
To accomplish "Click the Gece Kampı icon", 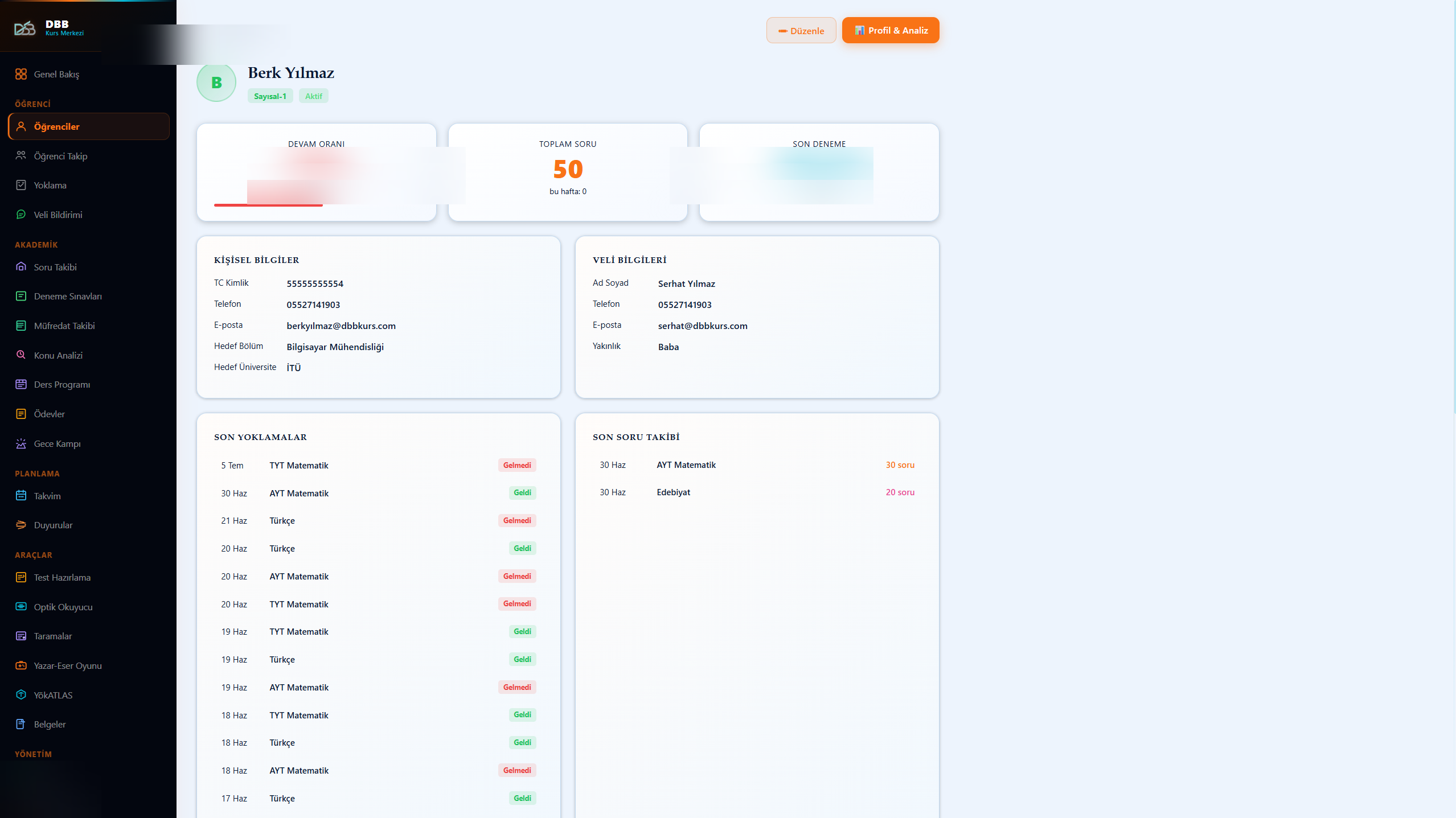I will 21,443.
